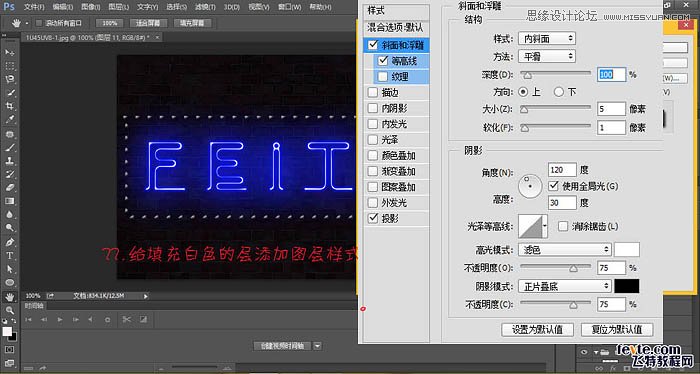The image size is (700, 374).
Task: Open 方法 dropdown showing 平滑
Action: coord(546,56)
